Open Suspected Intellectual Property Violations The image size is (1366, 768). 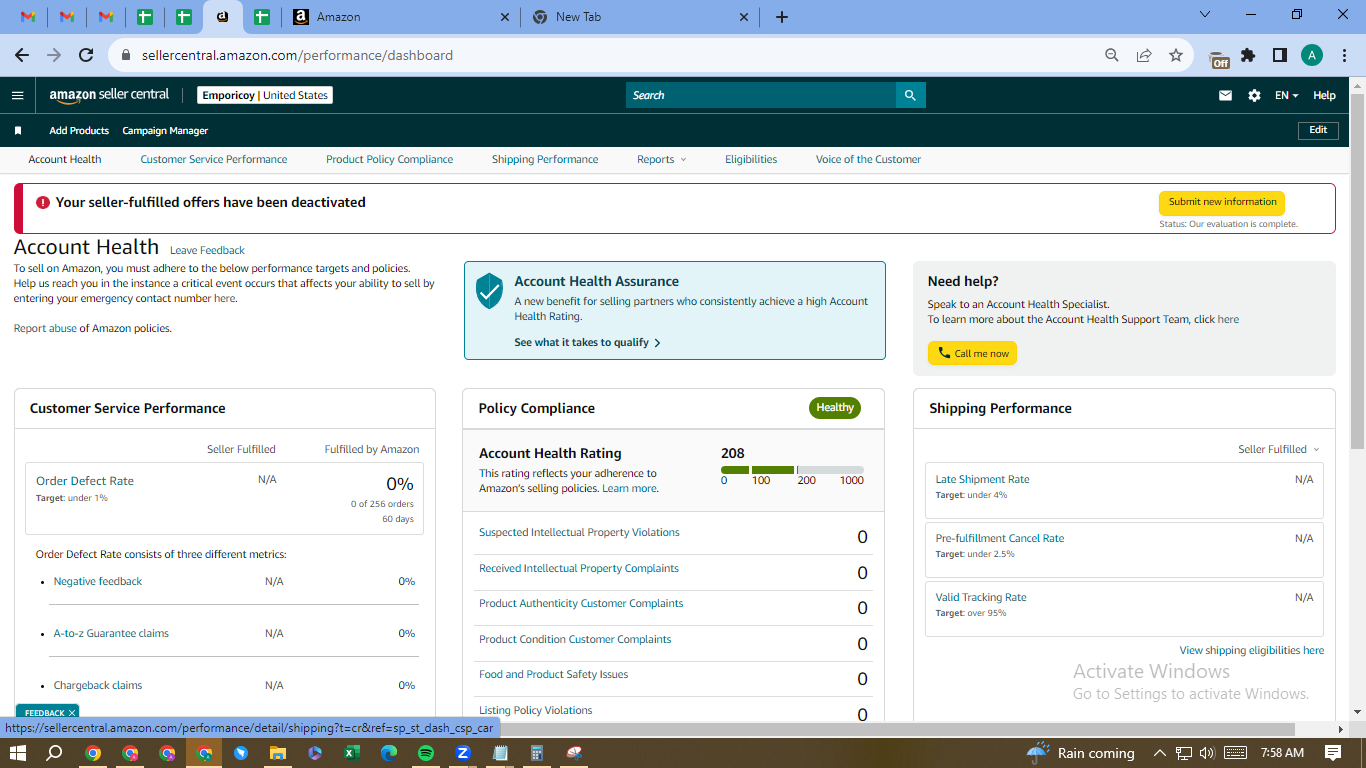point(579,532)
